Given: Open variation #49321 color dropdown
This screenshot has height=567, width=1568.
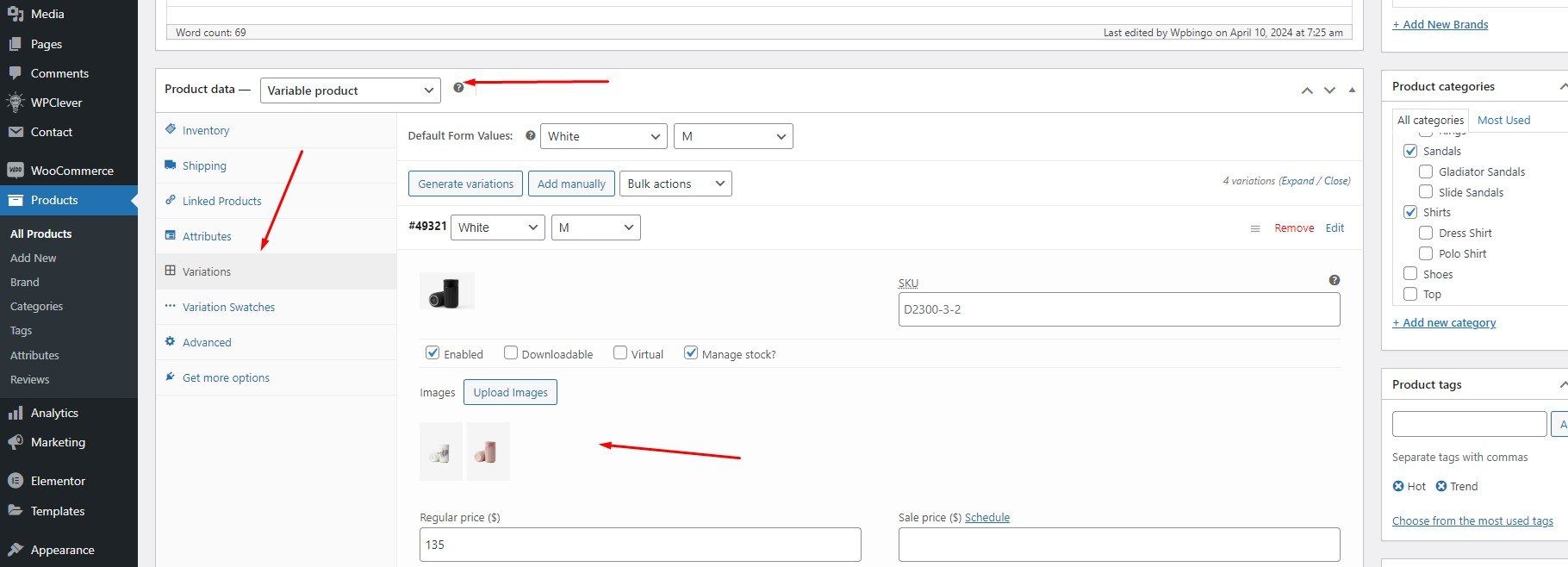Looking at the screenshot, I should pos(498,227).
